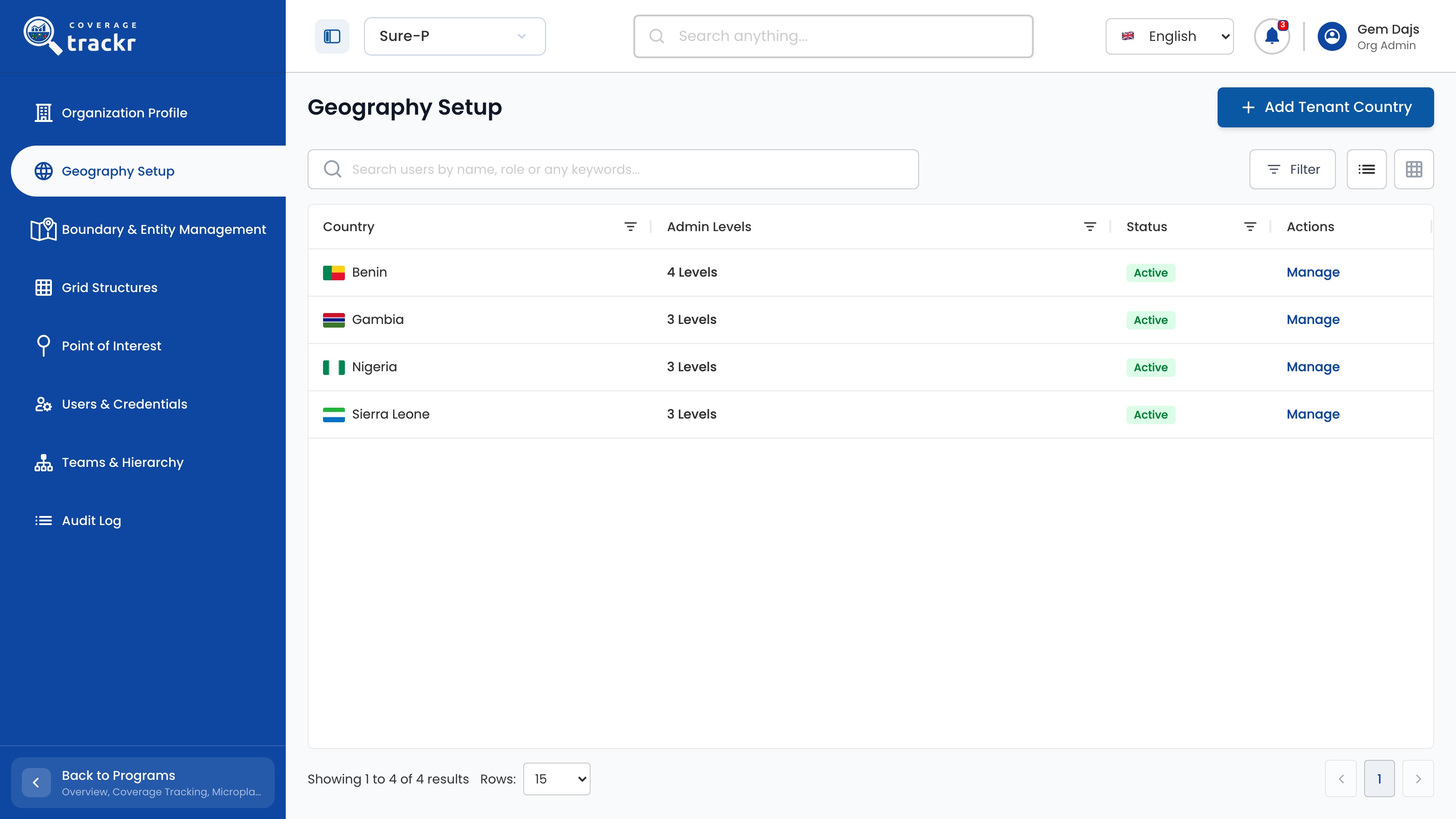Click Manage for Benin
1456x819 pixels.
pyautogui.click(x=1313, y=273)
